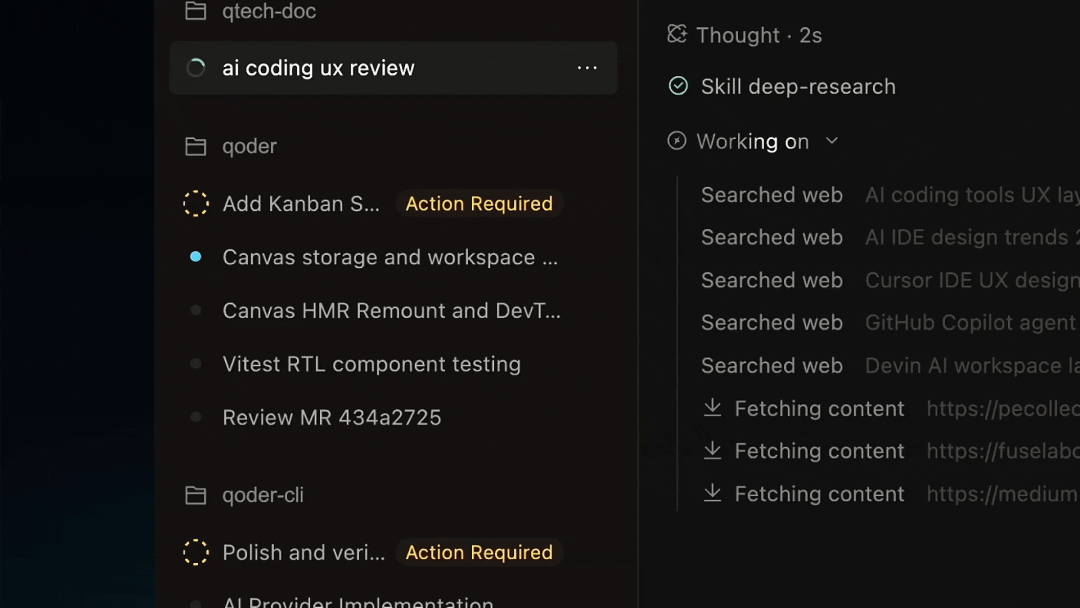Image resolution: width=1080 pixels, height=608 pixels.
Task: Click the Thought brain icon
Action: [677, 34]
